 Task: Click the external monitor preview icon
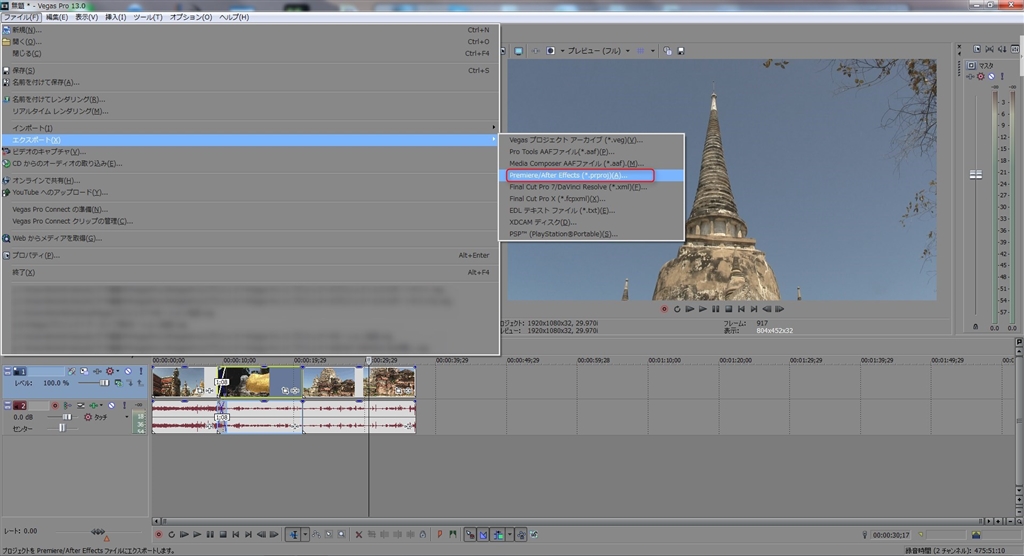coord(519,51)
